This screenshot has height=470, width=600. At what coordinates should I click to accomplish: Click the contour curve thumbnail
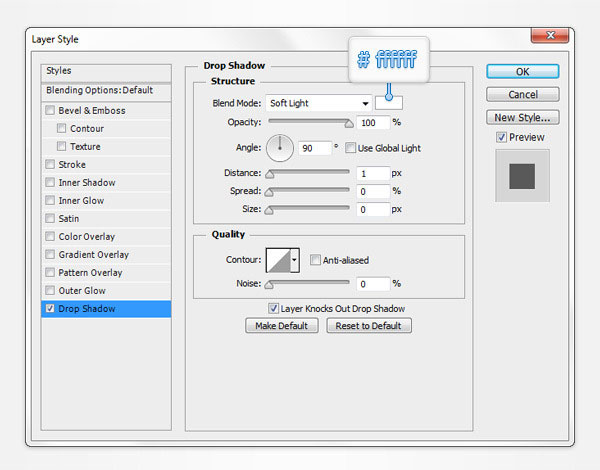(278, 260)
